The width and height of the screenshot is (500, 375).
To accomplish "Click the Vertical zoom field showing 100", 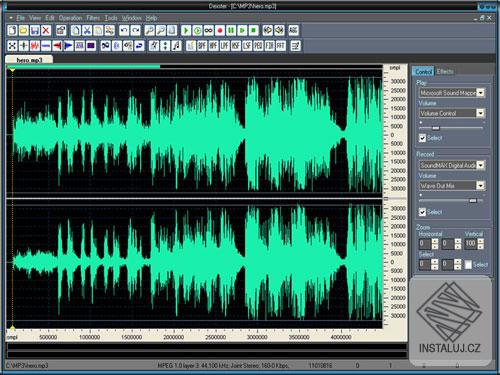I will (471, 244).
